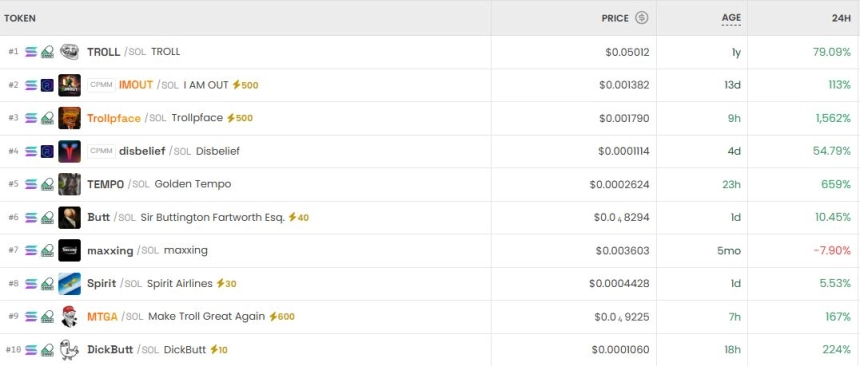The image size is (860, 366).
Task: Click the IMOUT token image
Action: point(69,85)
